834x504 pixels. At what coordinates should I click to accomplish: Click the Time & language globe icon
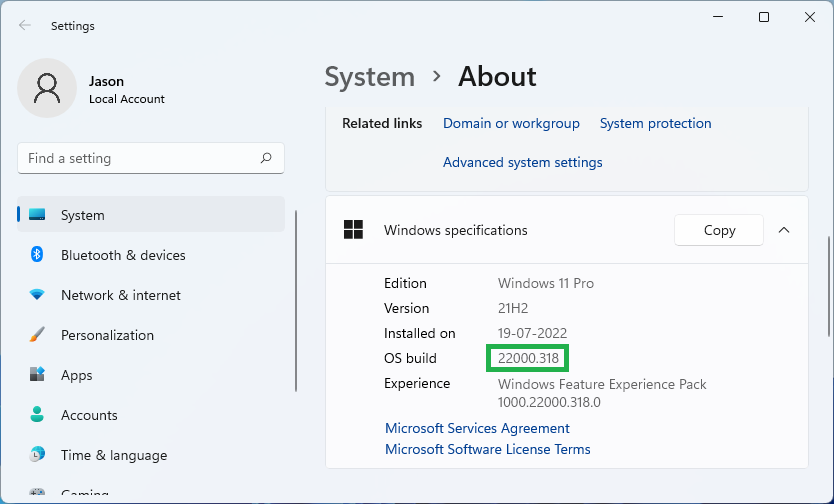click(x=37, y=455)
